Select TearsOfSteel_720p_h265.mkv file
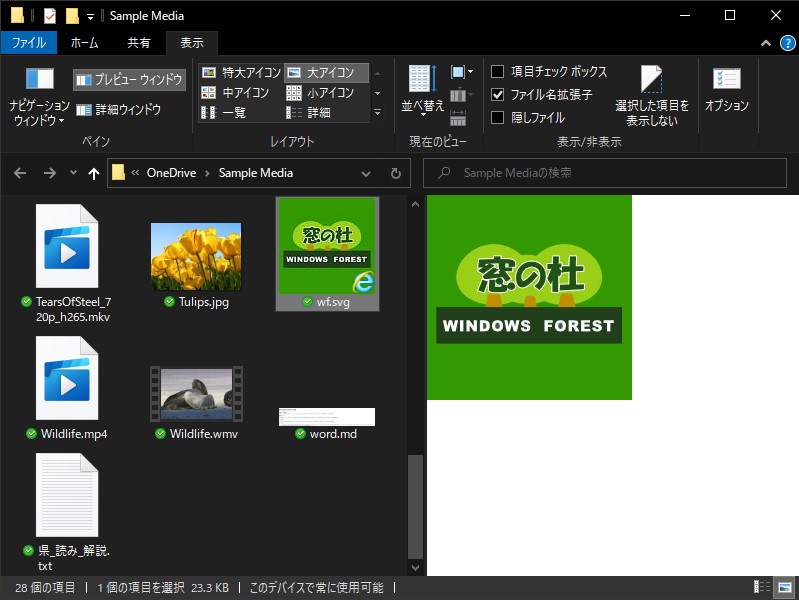 tap(67, 263)
